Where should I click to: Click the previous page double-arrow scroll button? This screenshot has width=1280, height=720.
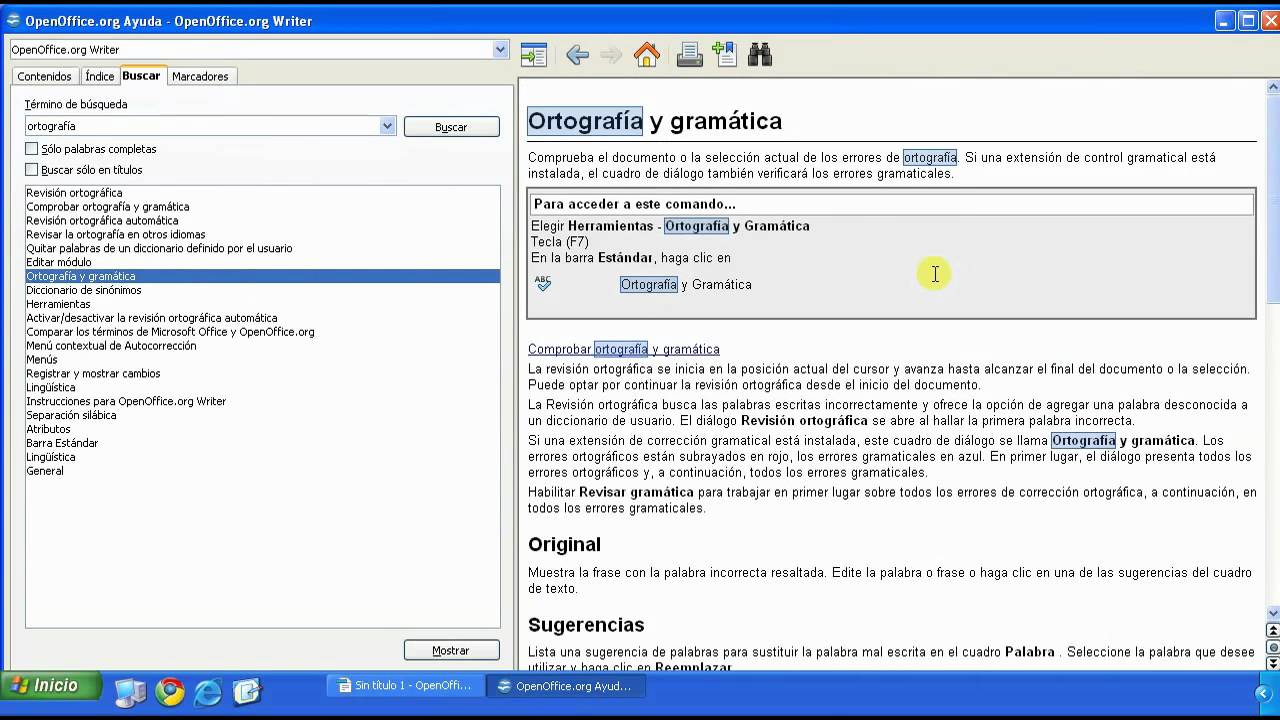(1273, 630)
